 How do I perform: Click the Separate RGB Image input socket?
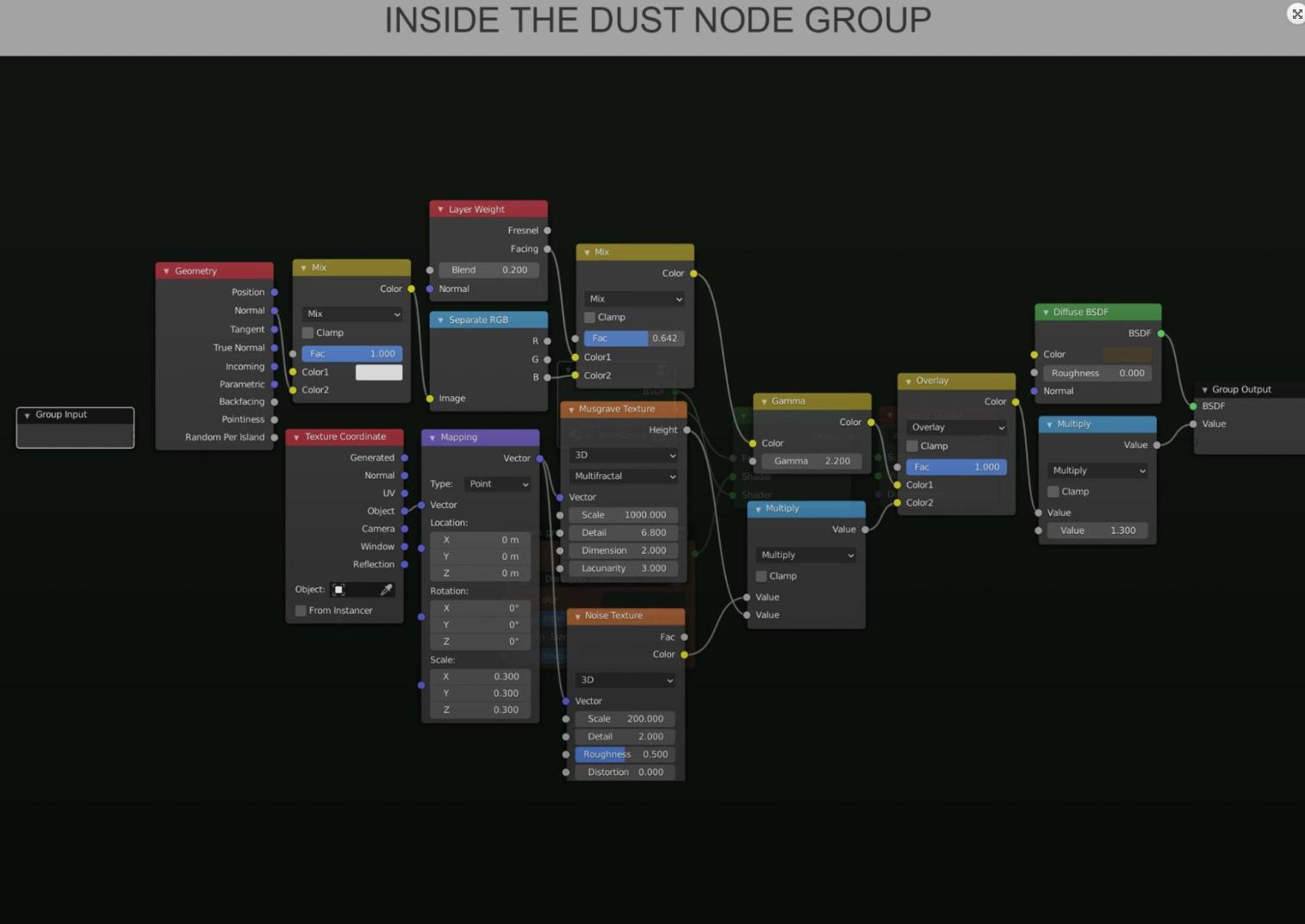tap(430, 399)
